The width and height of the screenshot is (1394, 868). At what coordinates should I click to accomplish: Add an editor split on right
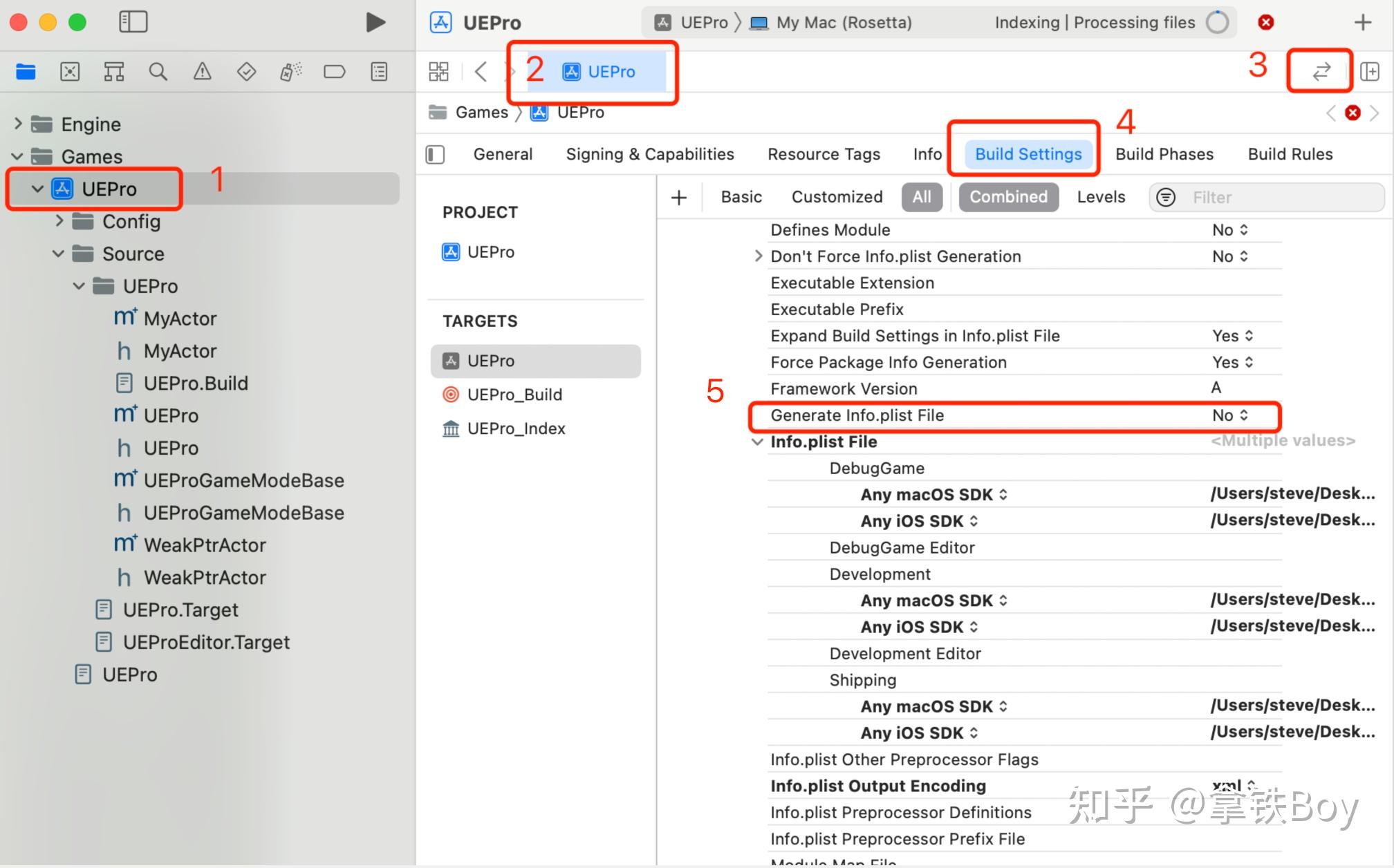coord(1370,71)
